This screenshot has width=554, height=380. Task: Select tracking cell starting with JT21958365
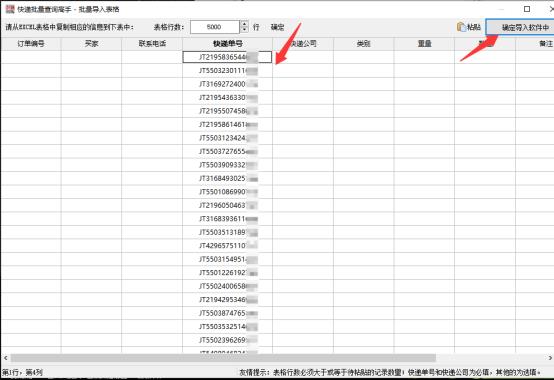pos(227,57)
